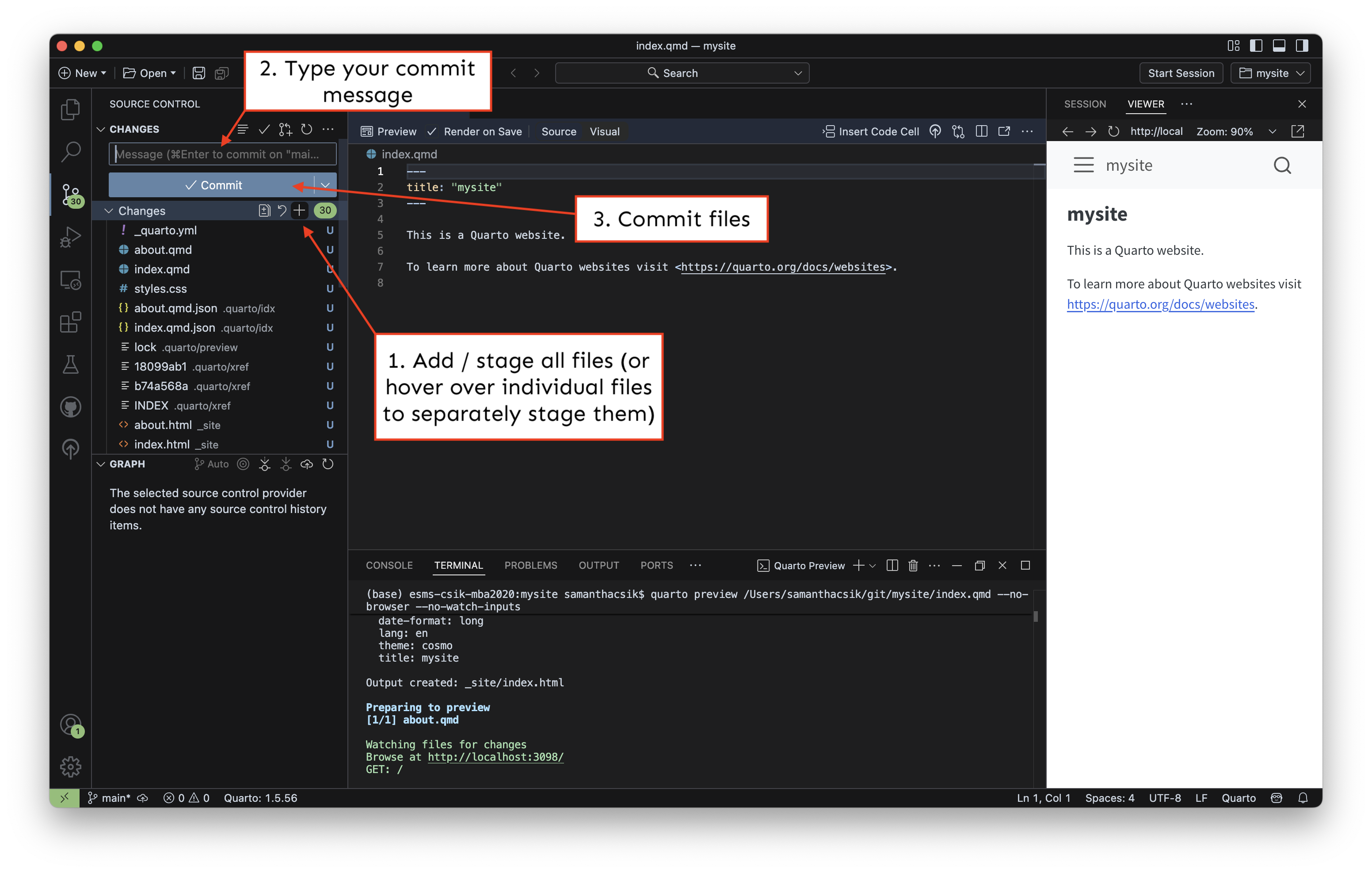Open the Open folder dropdown
The width and height of the screenshot is (1372, 873).
coord(150,73)
